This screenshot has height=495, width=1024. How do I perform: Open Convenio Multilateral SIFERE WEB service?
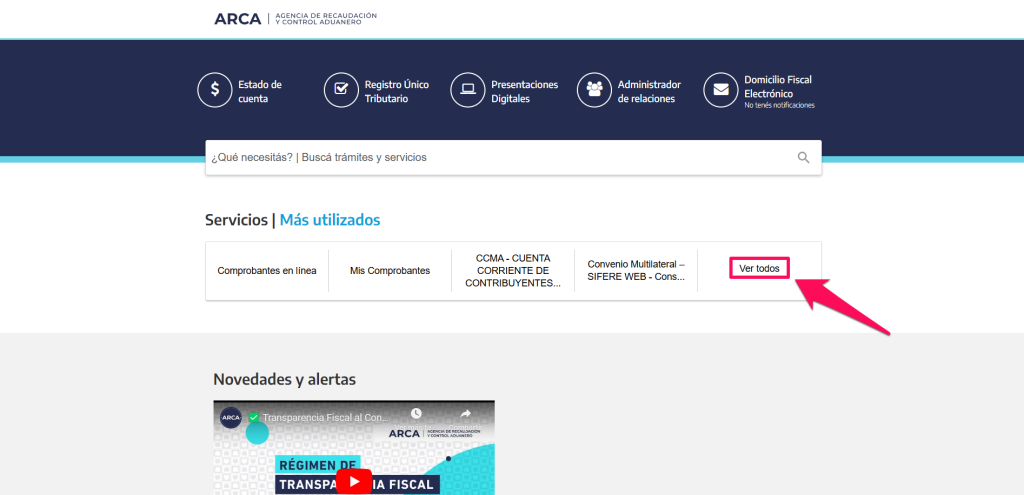click(x=636, y=270)
